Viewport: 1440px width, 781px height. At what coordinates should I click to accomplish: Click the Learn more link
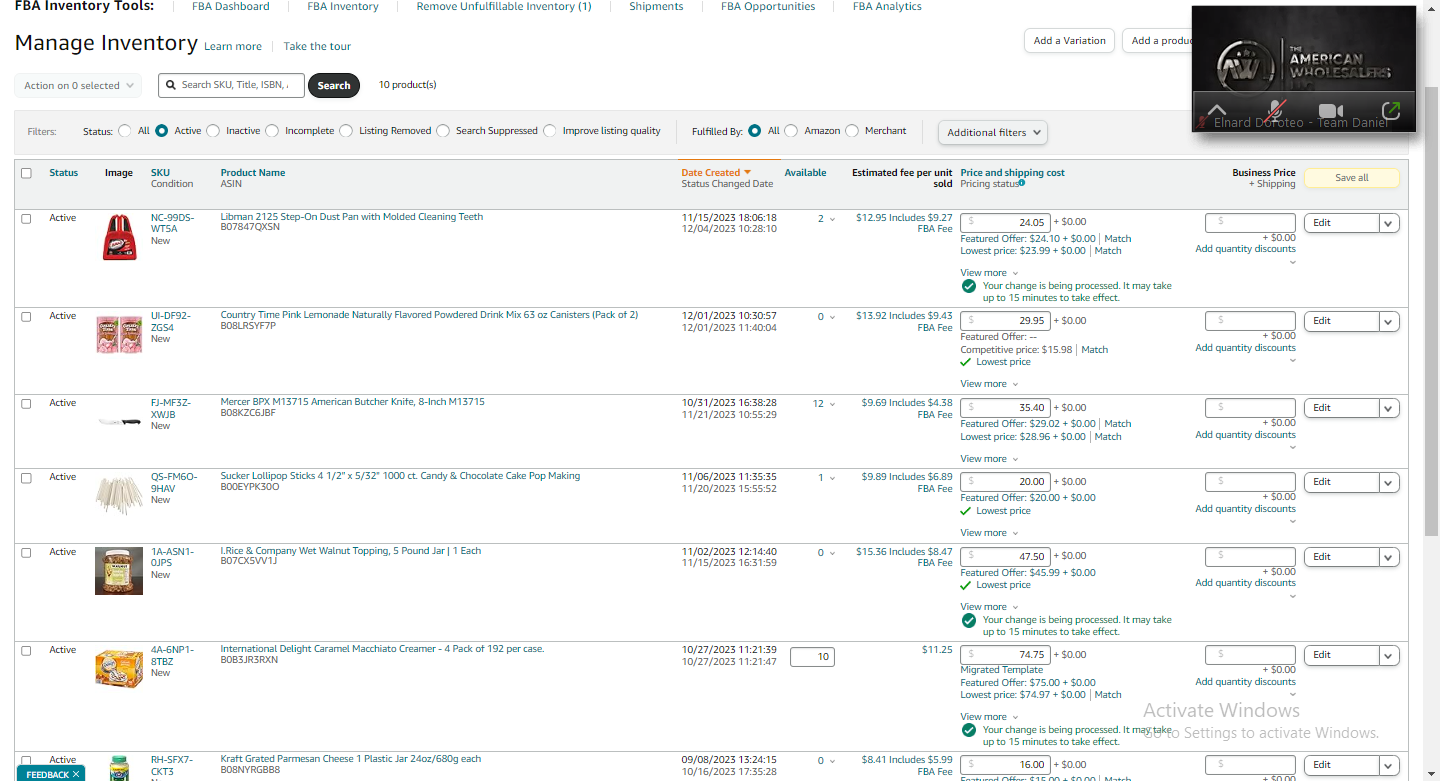pyautogui.click(x=233, y=46)
